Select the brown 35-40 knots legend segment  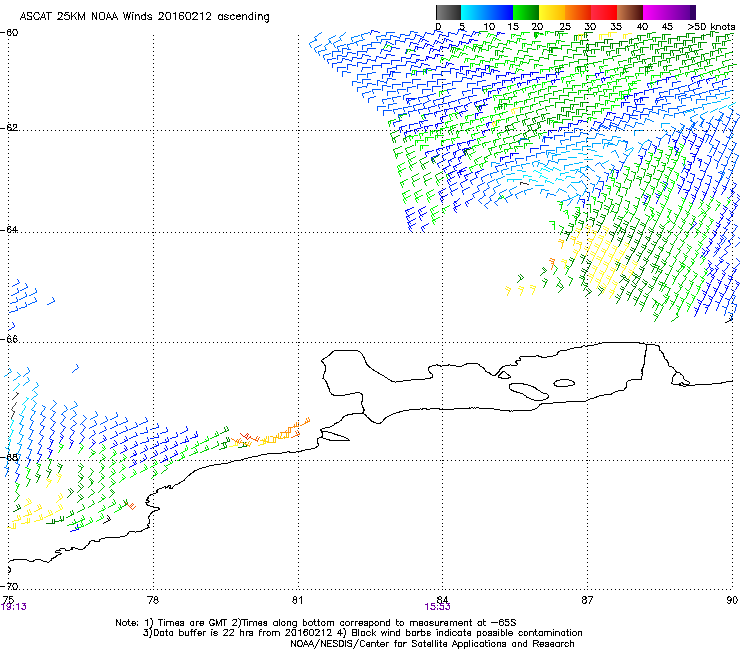630,12
